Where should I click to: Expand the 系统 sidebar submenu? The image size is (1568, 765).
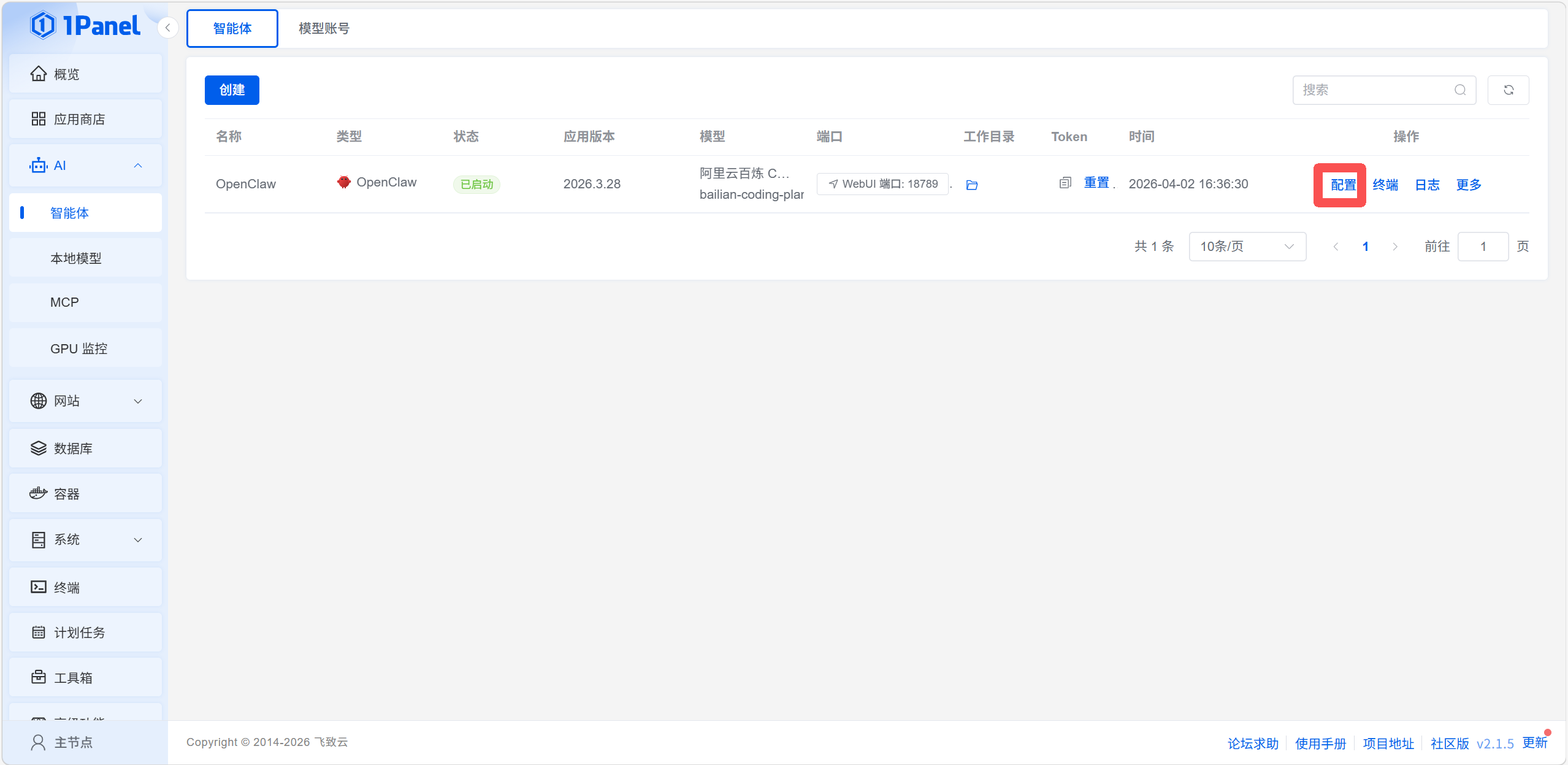pos(138,540)
